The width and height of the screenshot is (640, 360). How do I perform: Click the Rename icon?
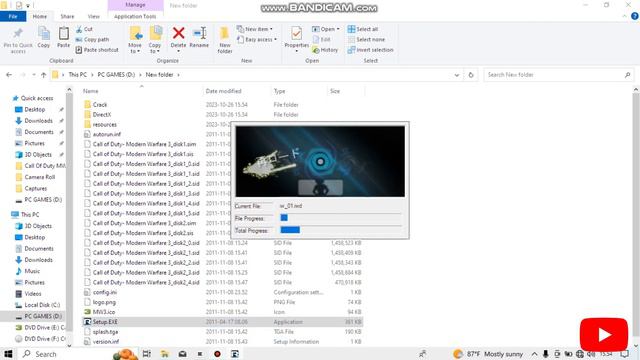coord(199,33)
